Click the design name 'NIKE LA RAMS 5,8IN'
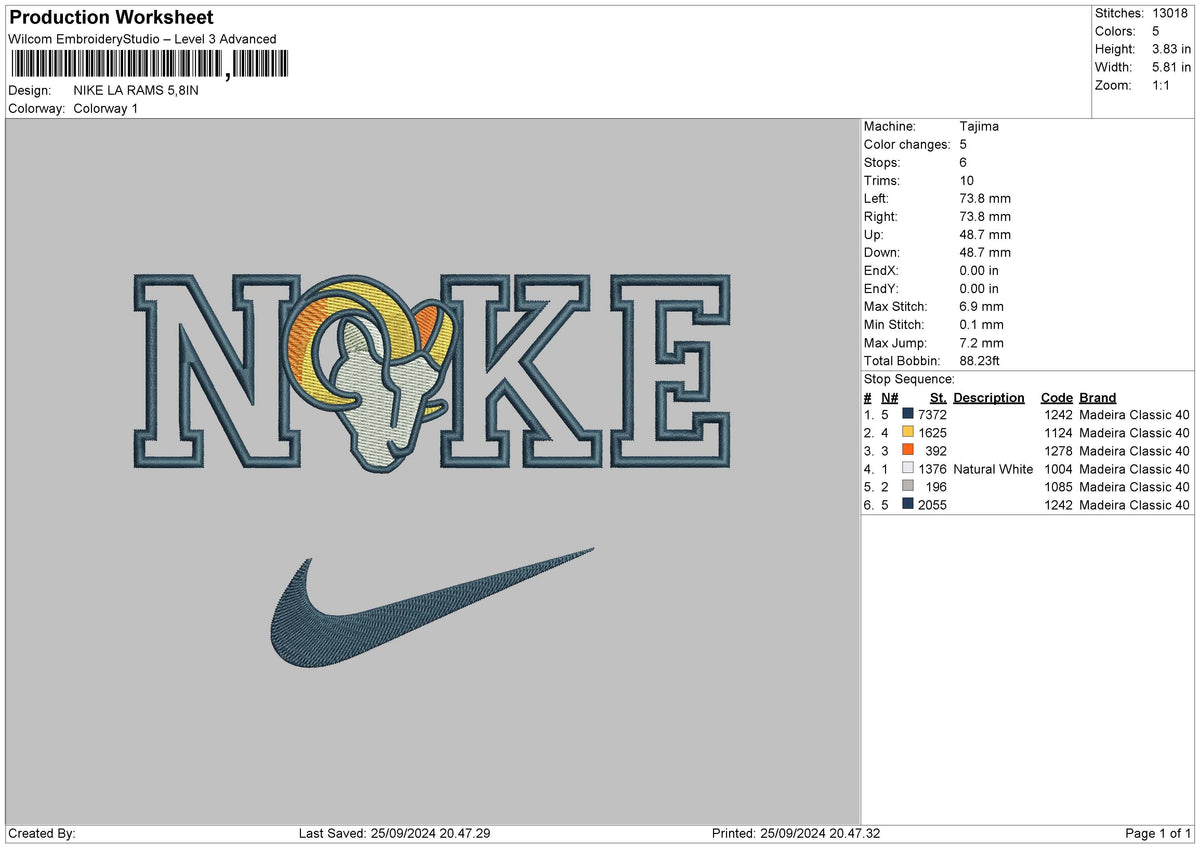The image size is (1200, 848). point(136,90)
